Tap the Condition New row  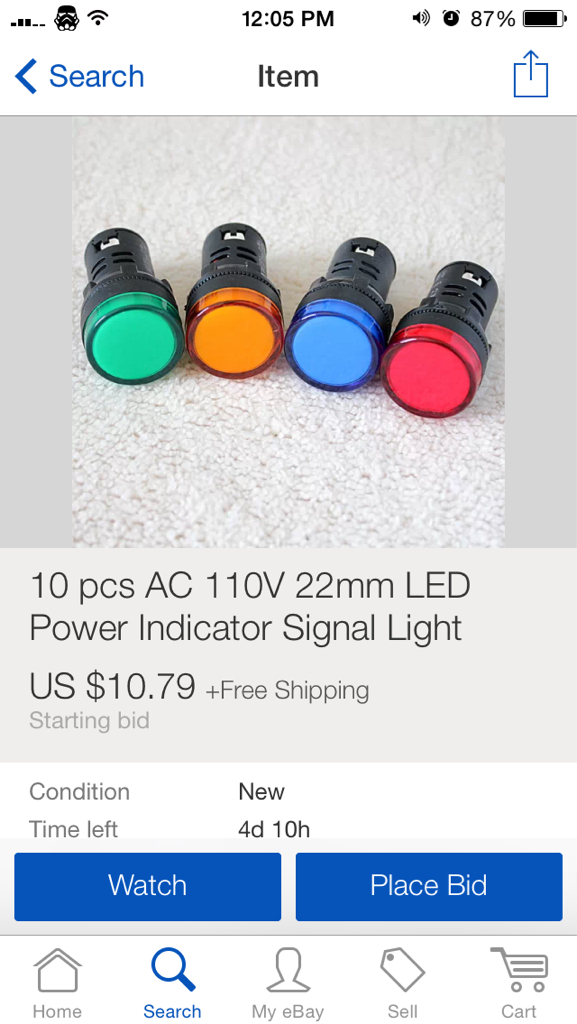coord(288,792)
